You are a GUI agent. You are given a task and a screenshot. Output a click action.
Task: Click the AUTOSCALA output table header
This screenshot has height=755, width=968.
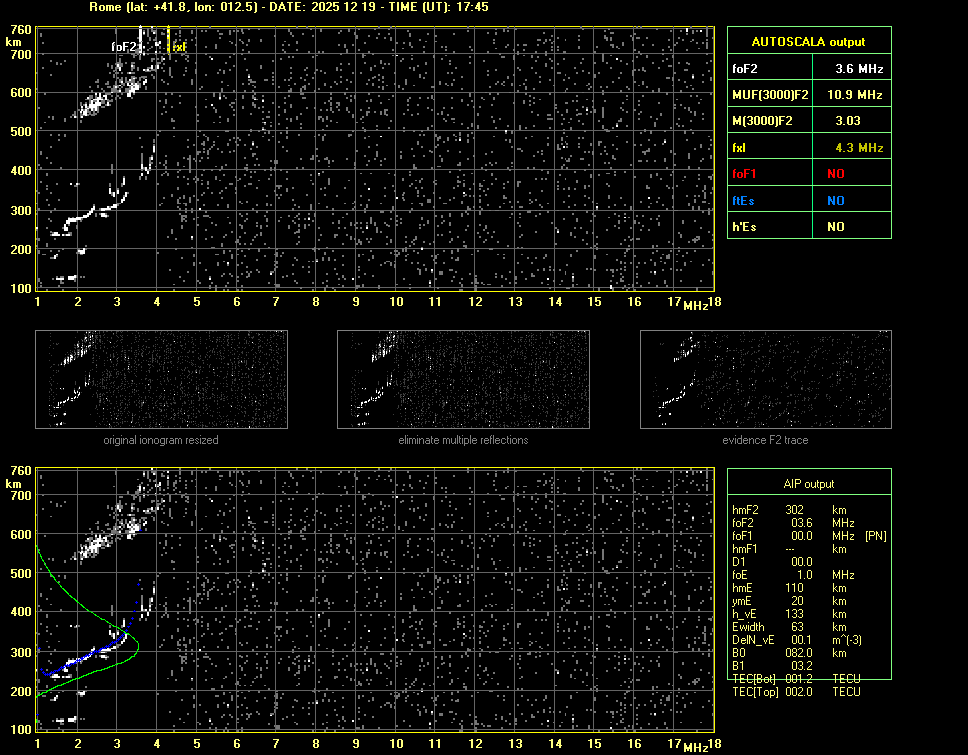808,42
